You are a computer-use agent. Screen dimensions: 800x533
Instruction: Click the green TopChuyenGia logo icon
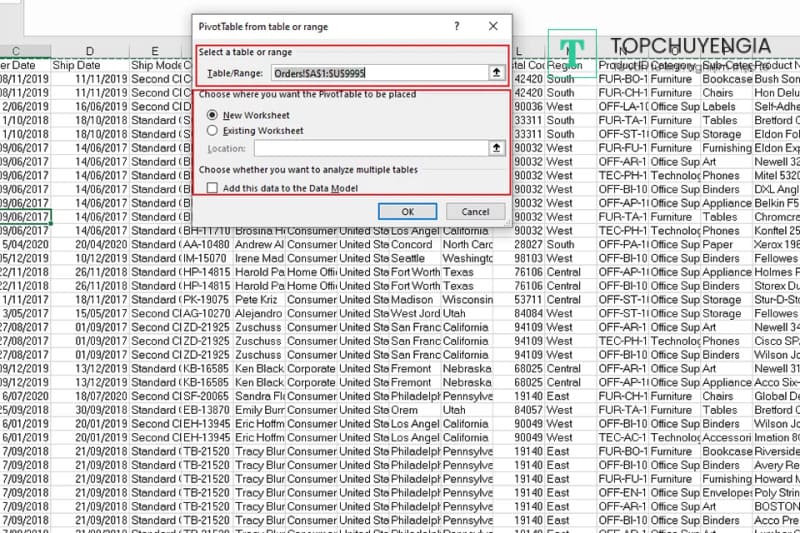572,51
